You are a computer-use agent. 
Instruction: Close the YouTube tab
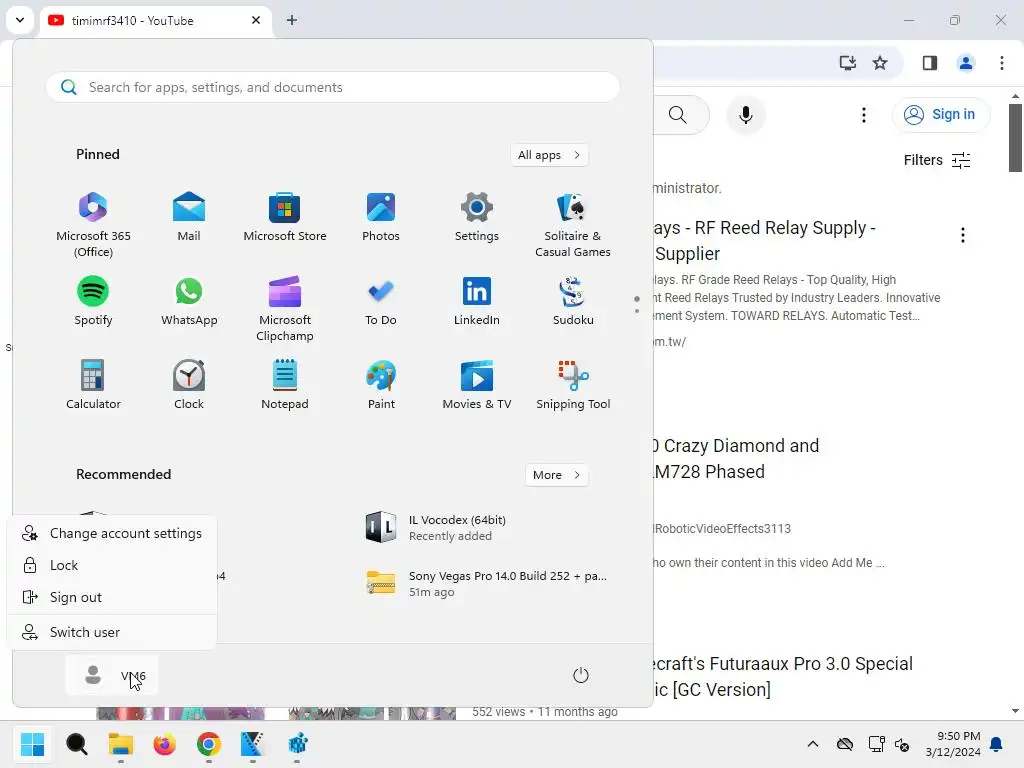pos(256,20)
